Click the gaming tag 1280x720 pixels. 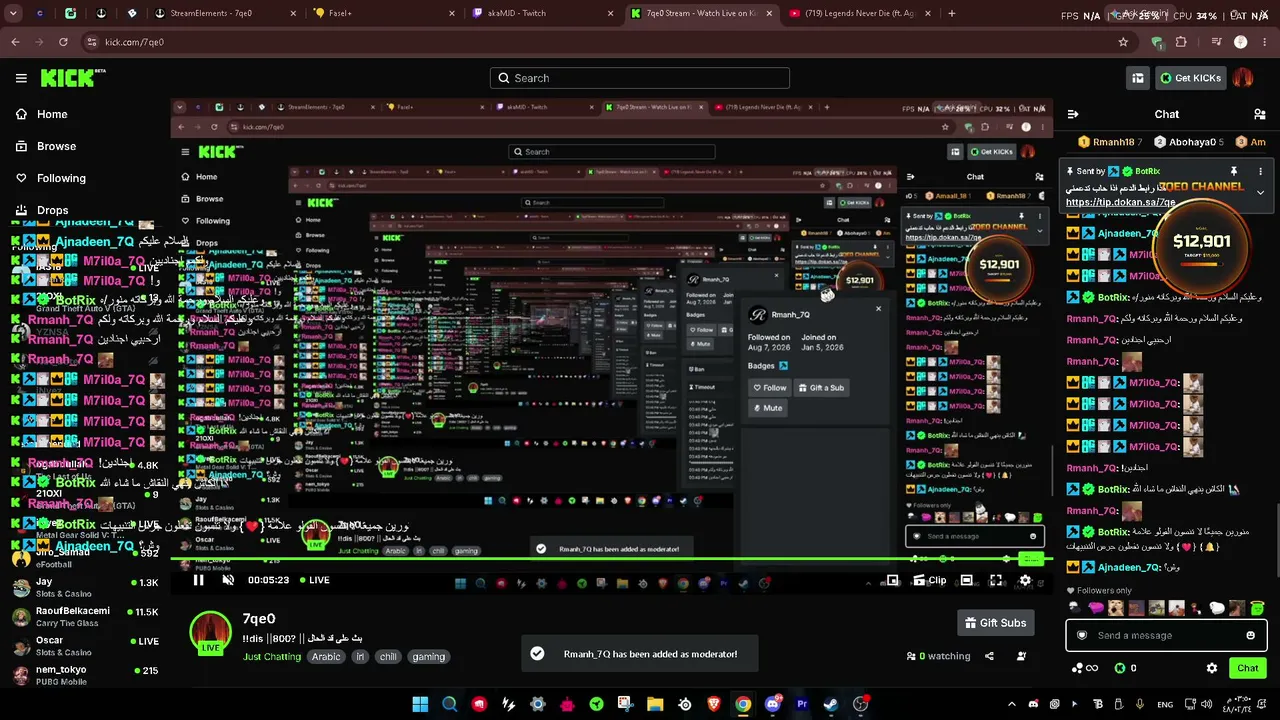click(x=428, y=657)
